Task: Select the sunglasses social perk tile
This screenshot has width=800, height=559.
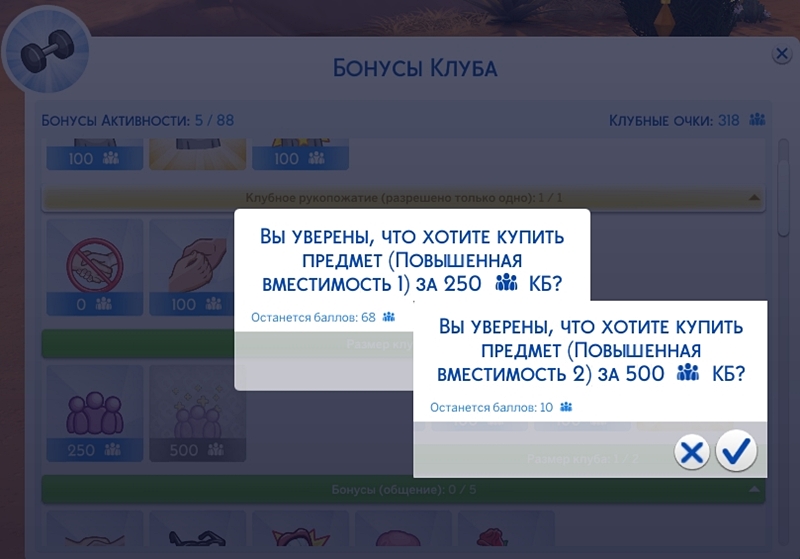Action: point(197,529)
